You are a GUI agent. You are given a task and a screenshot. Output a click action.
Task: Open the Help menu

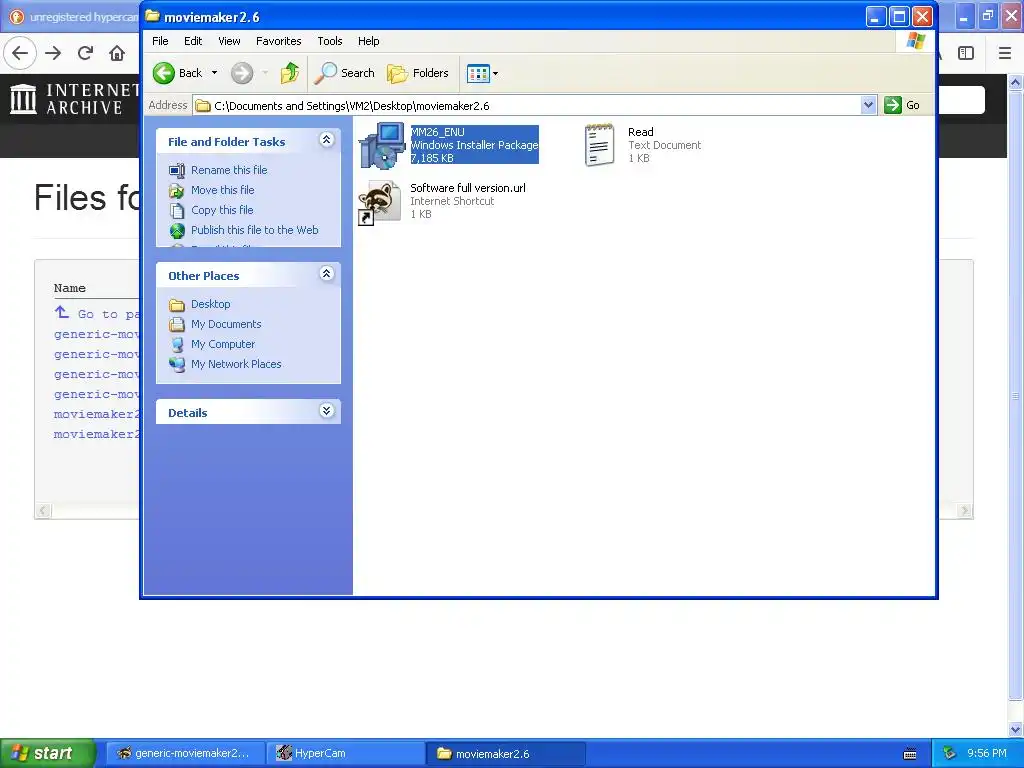point(368,41)
